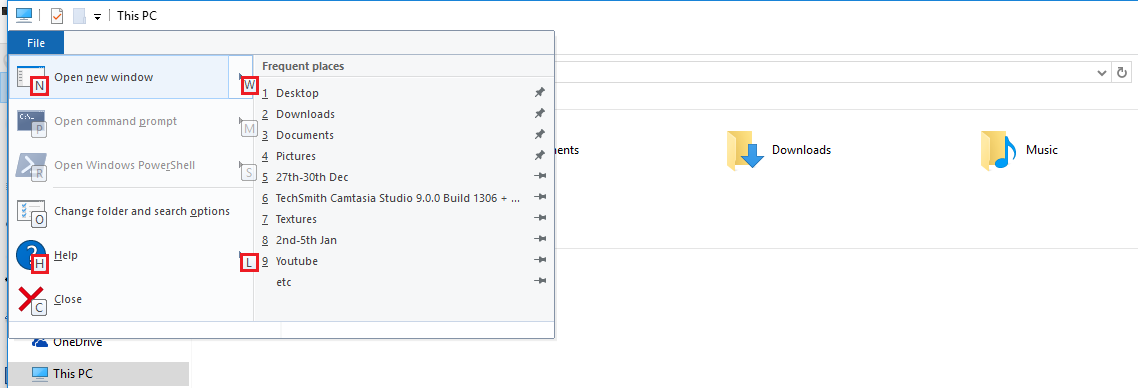Pin Textures to the list
The image size is (1138, 388).
click(x=539, y=218)
